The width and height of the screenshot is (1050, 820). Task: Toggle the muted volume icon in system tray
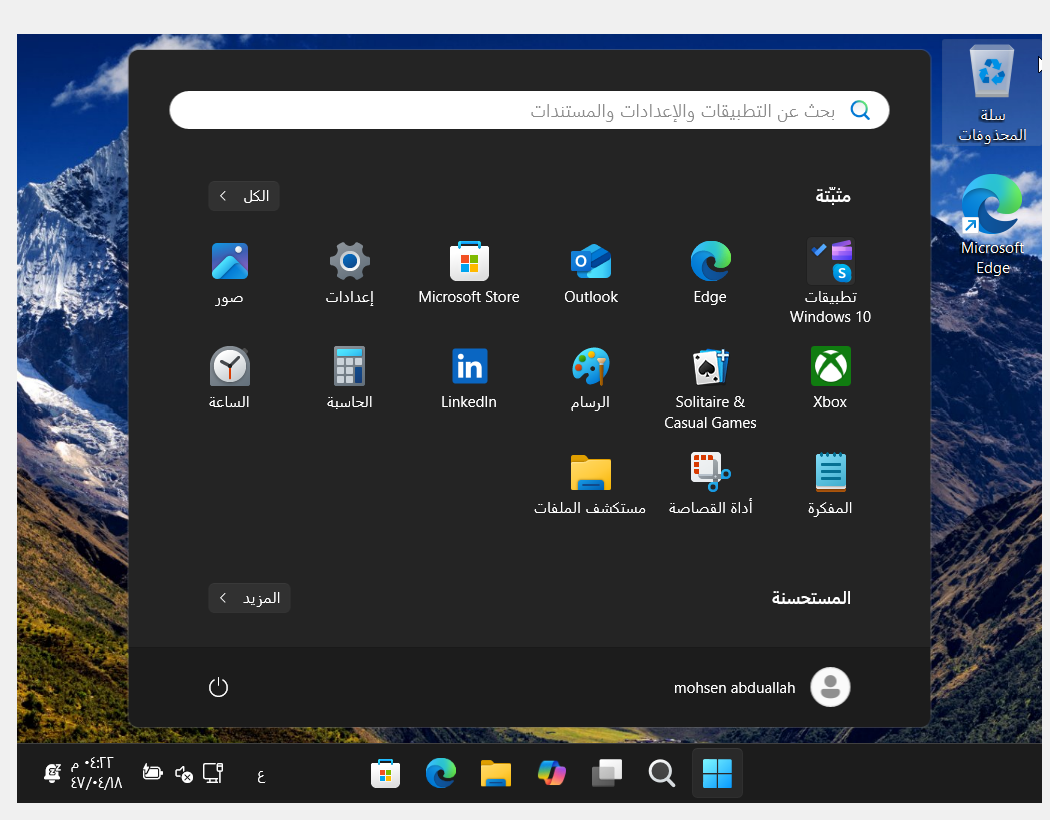(183, 773)
